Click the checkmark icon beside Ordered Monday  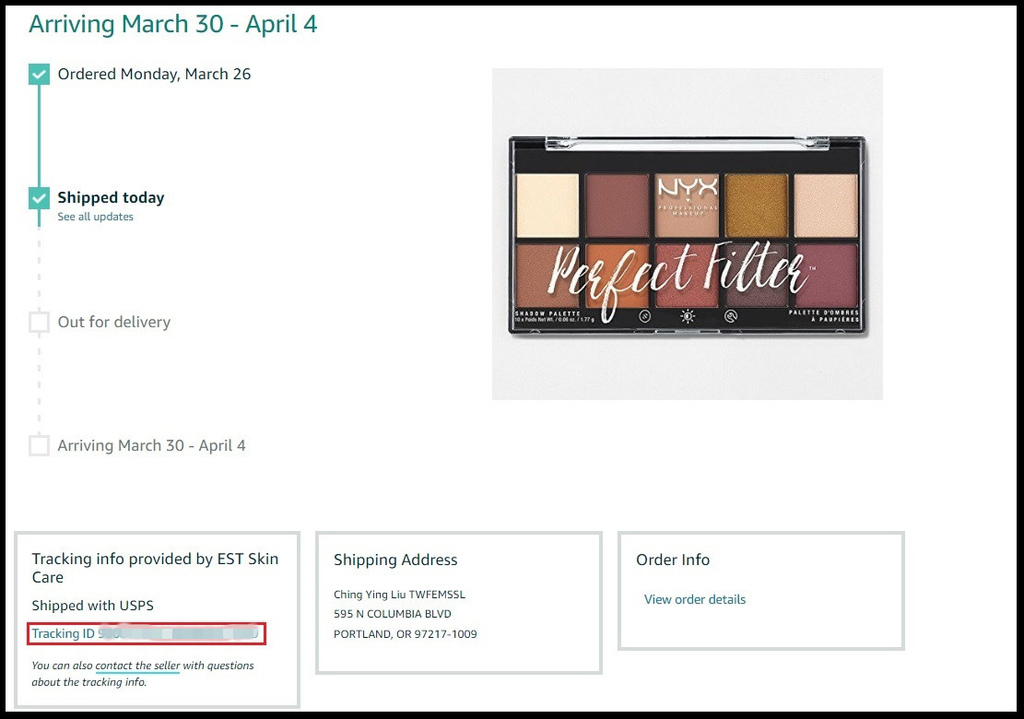point(39,74)
